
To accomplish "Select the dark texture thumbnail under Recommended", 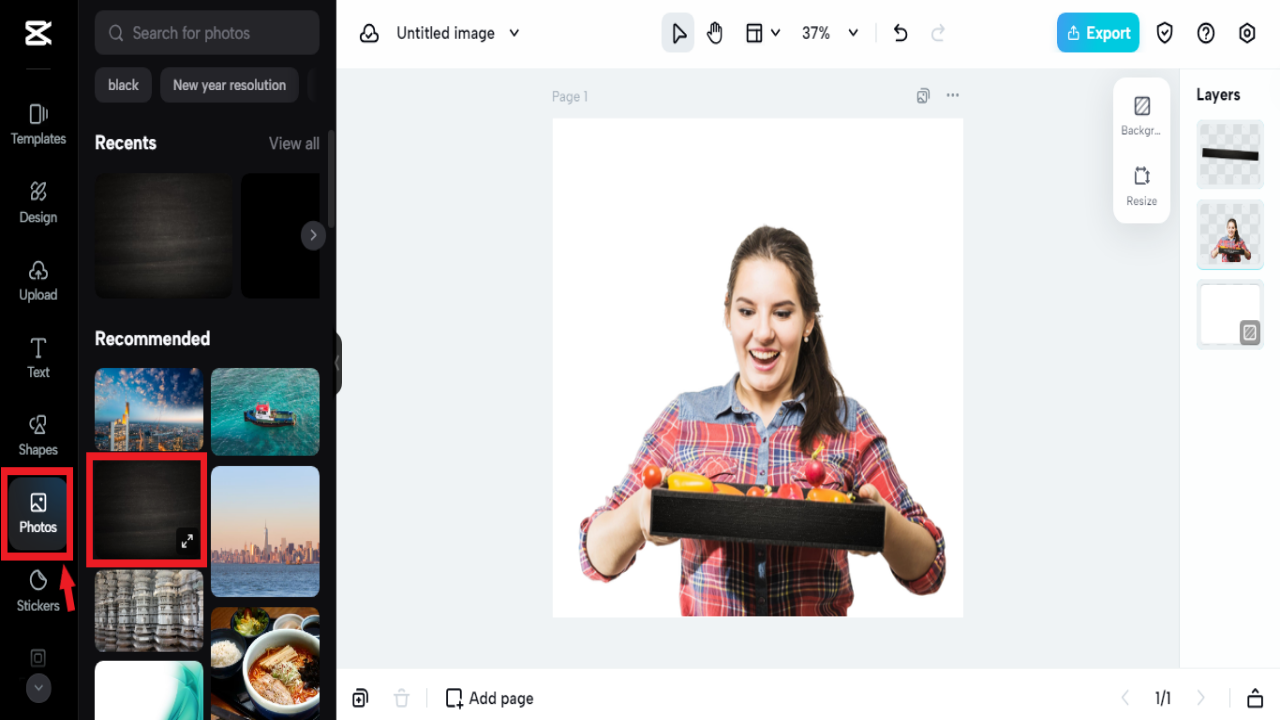I will [147, 510].
